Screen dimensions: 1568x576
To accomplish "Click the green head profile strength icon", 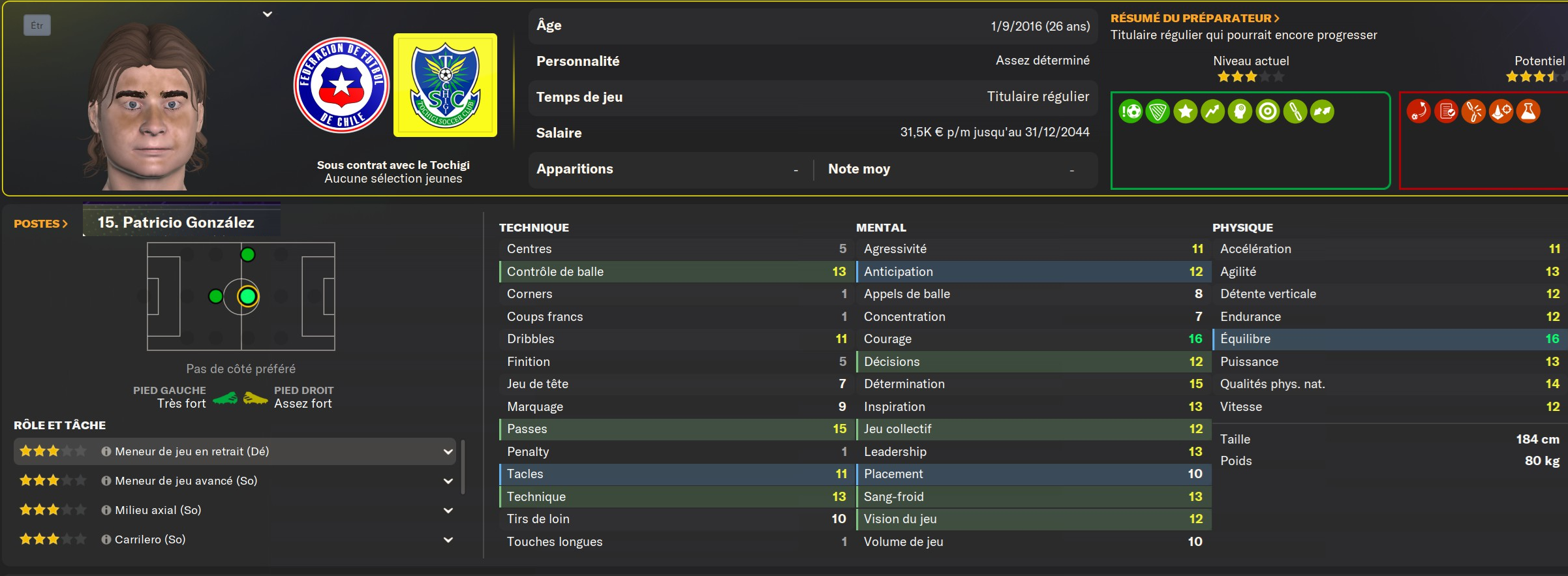I will pyautogui.click(x=1240, y=112).
